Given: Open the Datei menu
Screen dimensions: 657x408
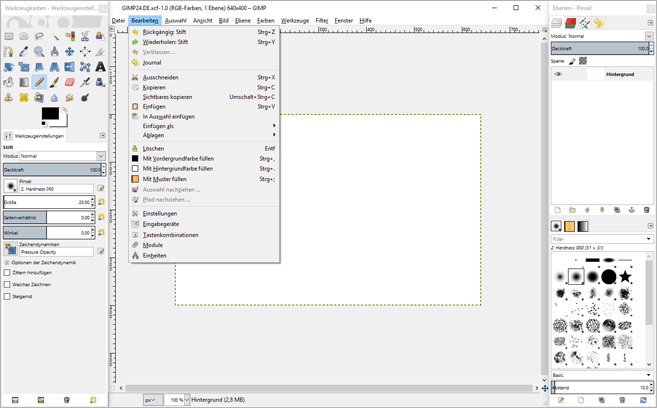Looking at the screenshot, I should pyautogui.click(x=118, y=21).
